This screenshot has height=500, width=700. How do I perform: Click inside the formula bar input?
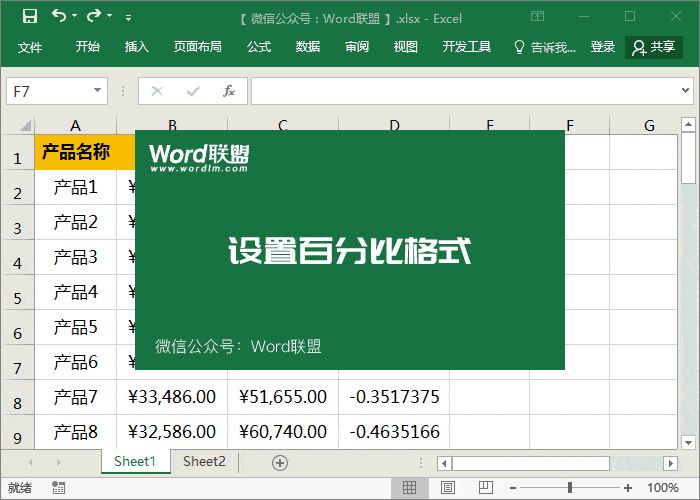click(x=460, y=91)
